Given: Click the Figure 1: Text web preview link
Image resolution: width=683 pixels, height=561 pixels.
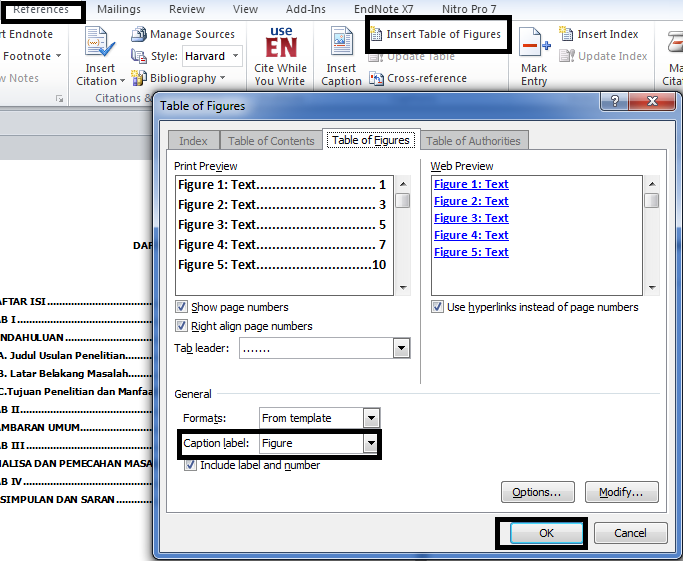Looking at the screenshot, I should tap(471, 184).
